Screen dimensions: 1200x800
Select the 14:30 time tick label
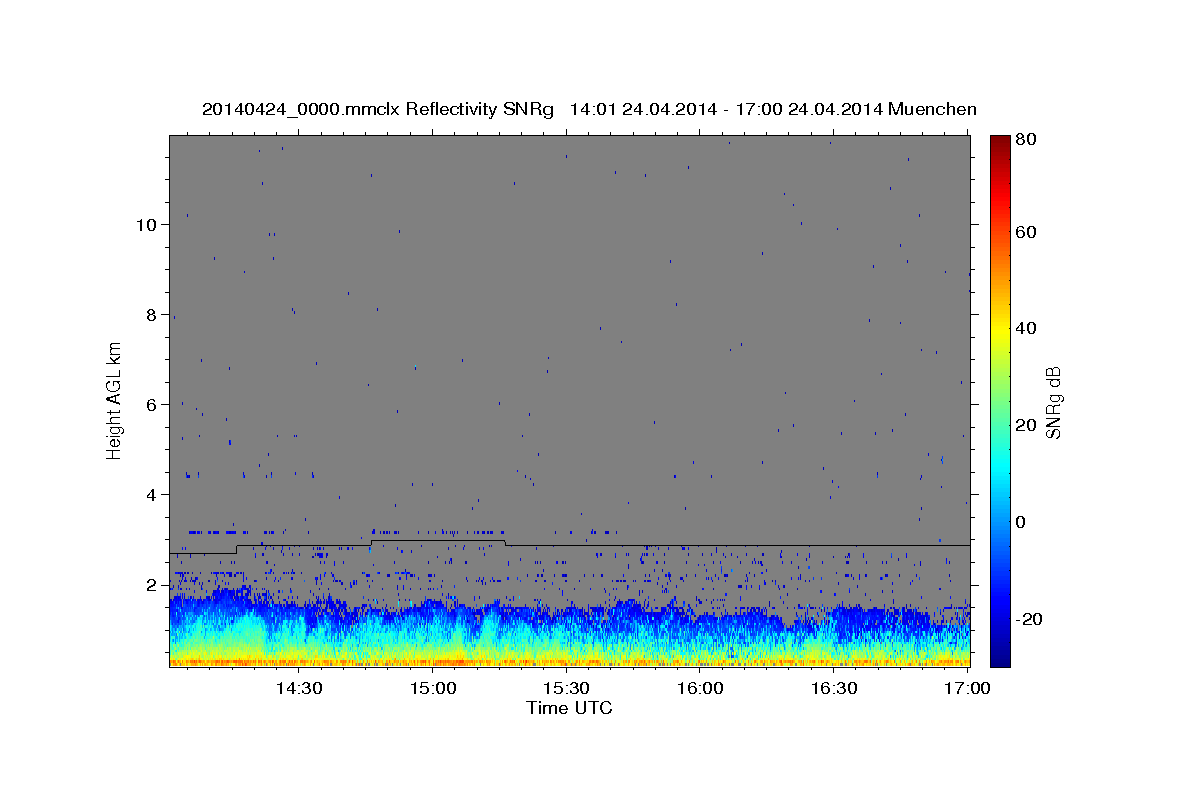point(298,688)
